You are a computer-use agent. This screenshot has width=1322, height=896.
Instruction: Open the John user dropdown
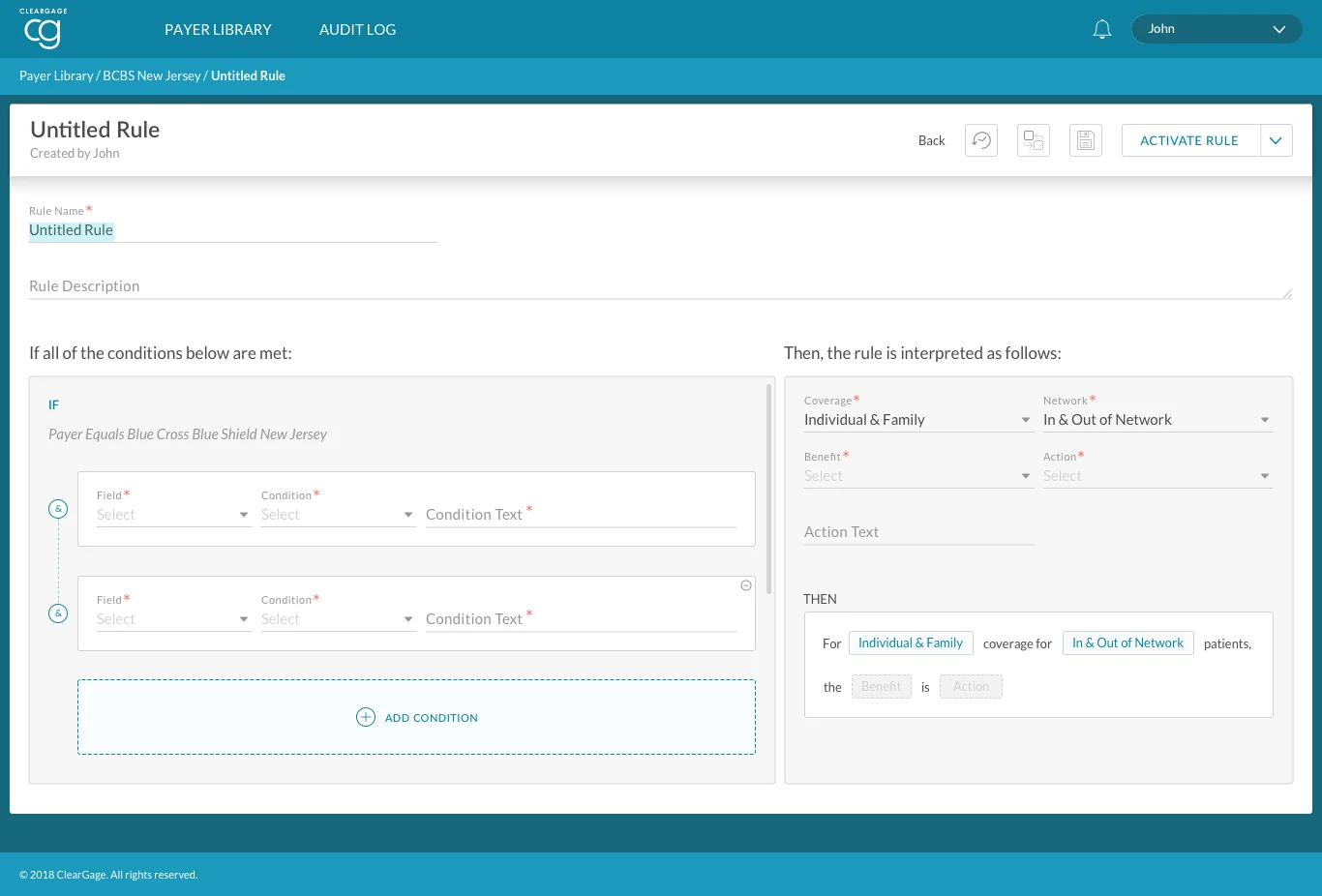coord(1217,29)
